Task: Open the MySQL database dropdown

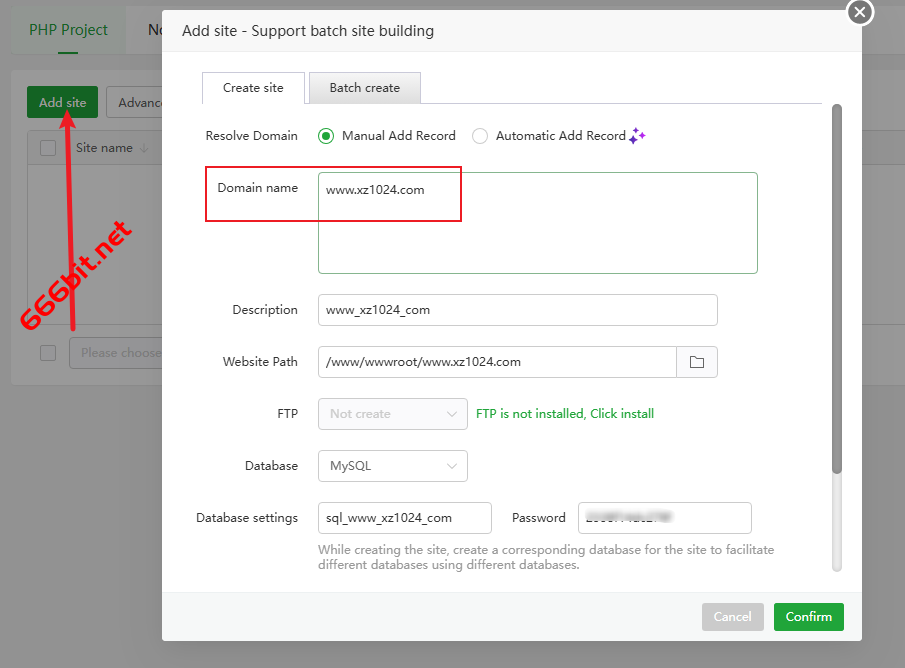Action: (x=392, y=466)
